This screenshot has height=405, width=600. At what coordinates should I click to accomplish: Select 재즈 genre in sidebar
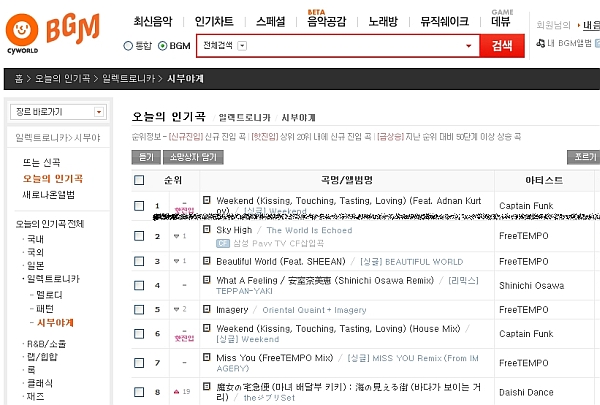click(x=35, y=396)
